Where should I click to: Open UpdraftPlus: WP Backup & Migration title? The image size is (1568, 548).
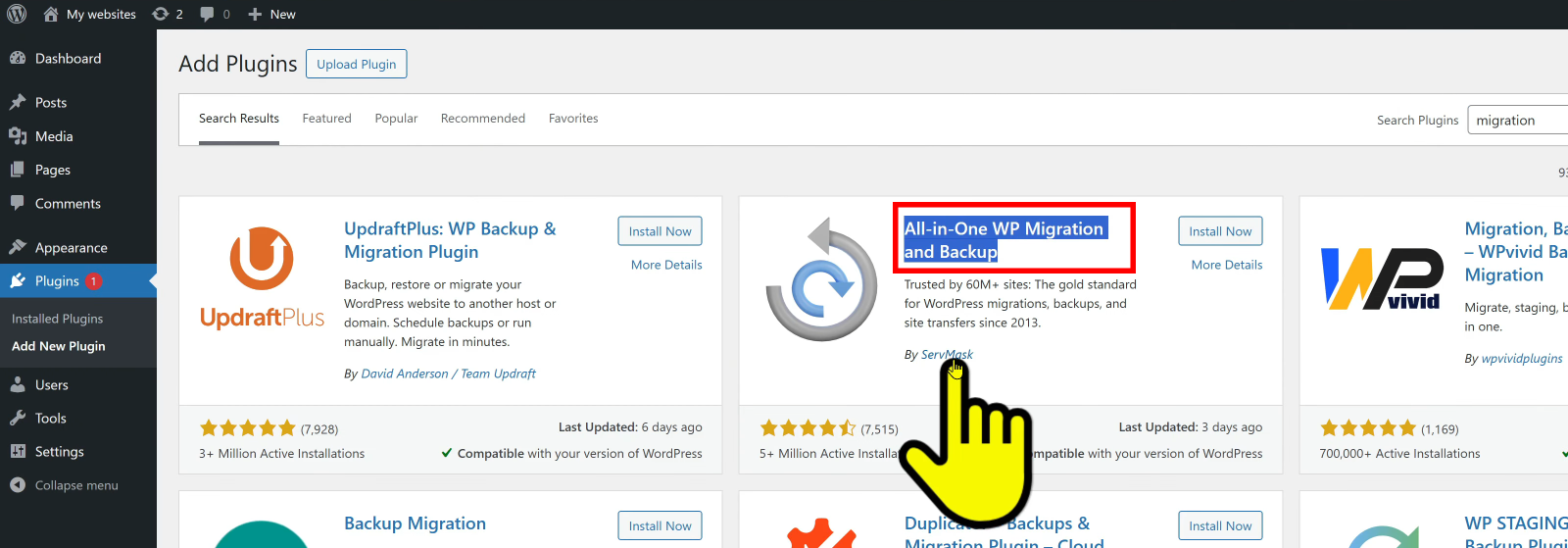point(450,240)
